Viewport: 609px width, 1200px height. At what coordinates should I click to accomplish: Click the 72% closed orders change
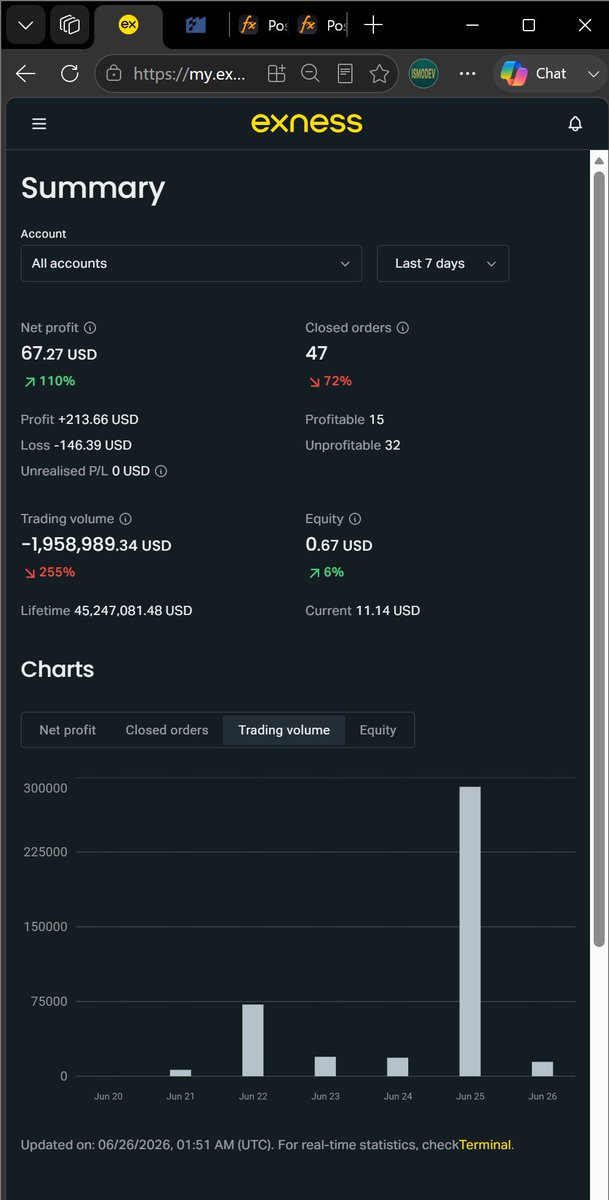329,381
